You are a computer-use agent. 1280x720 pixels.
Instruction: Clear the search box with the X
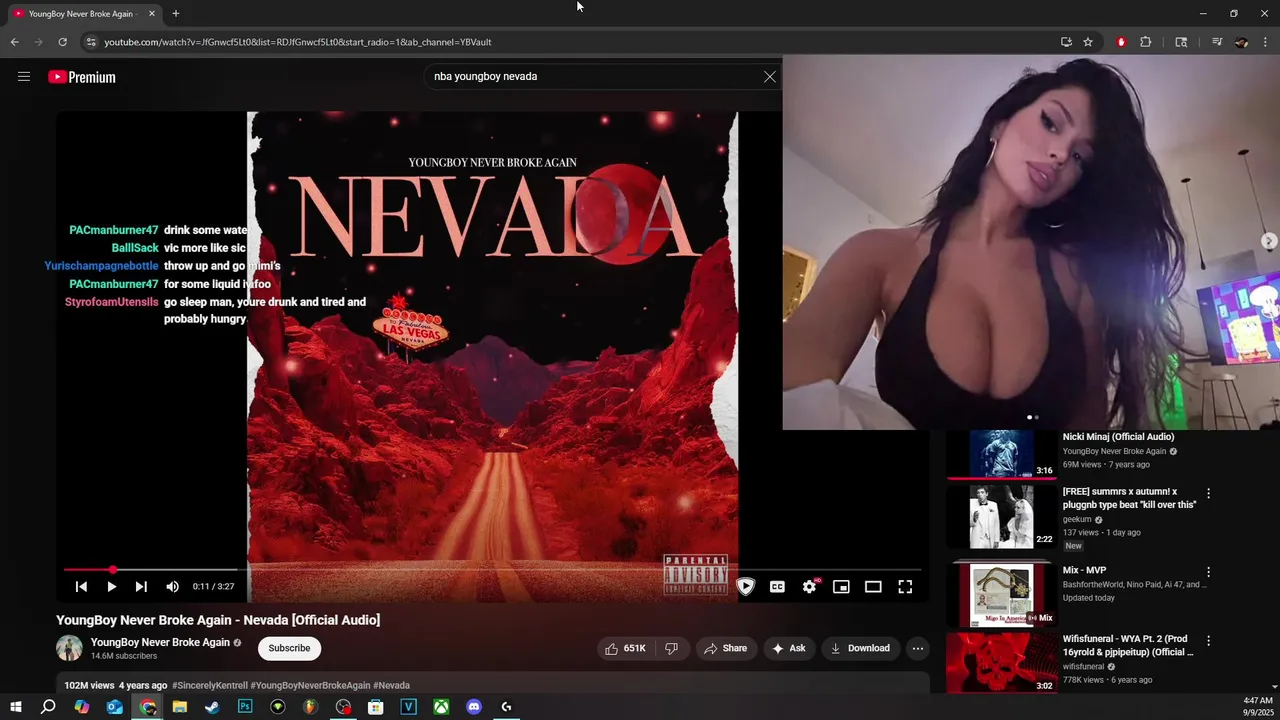pos(770,77)
